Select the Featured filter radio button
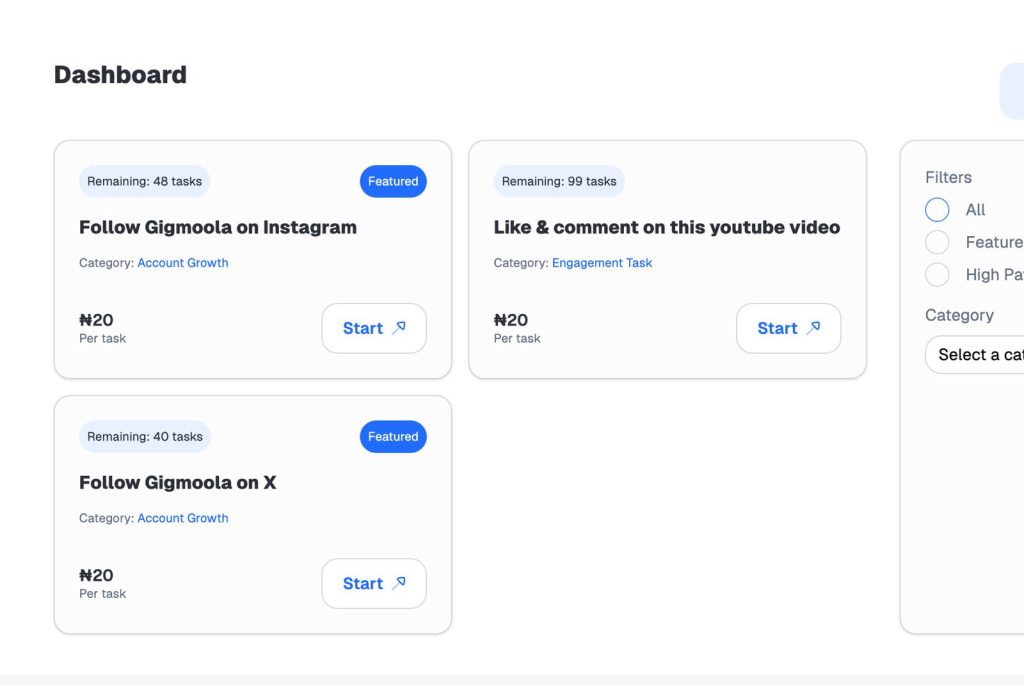1024x685 pixels. 937,242
